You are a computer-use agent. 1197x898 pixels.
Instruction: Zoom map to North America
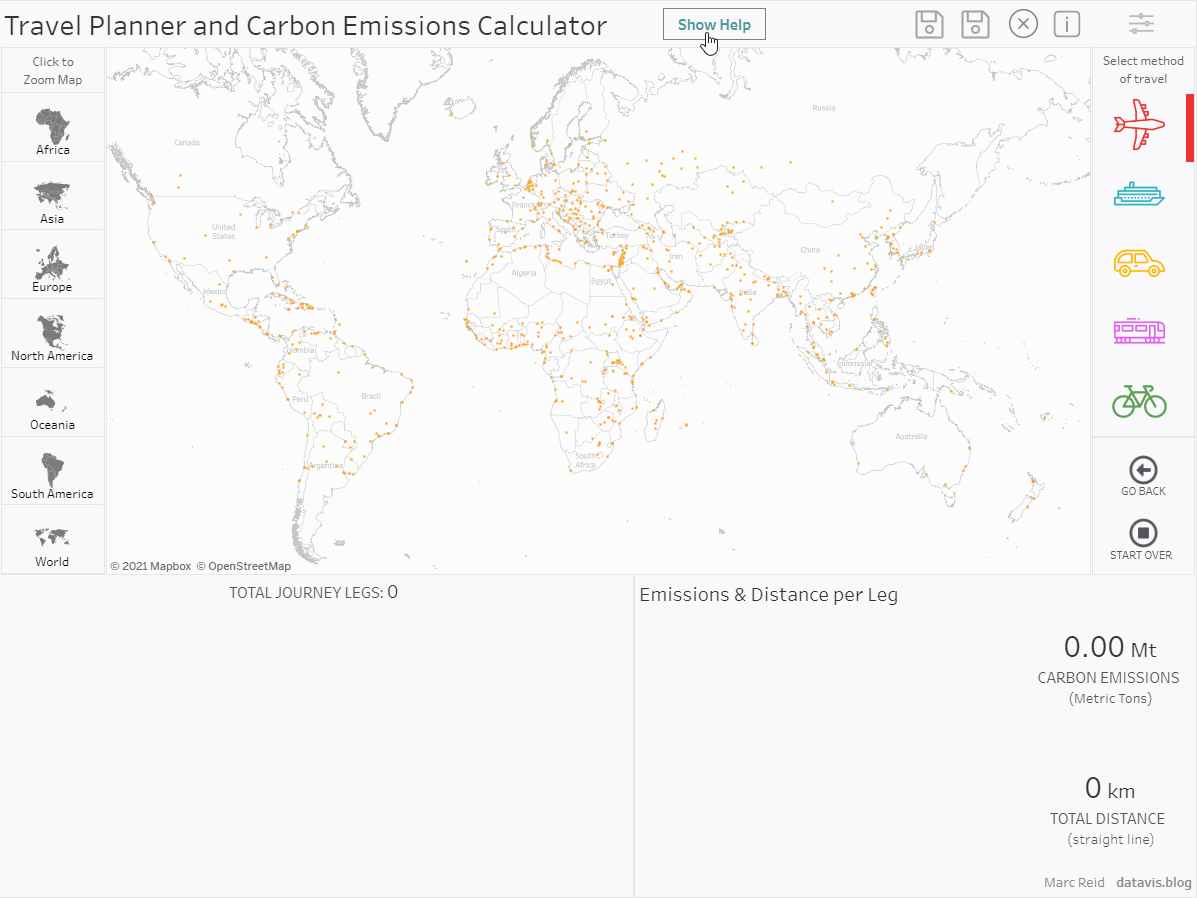(52, 335)
